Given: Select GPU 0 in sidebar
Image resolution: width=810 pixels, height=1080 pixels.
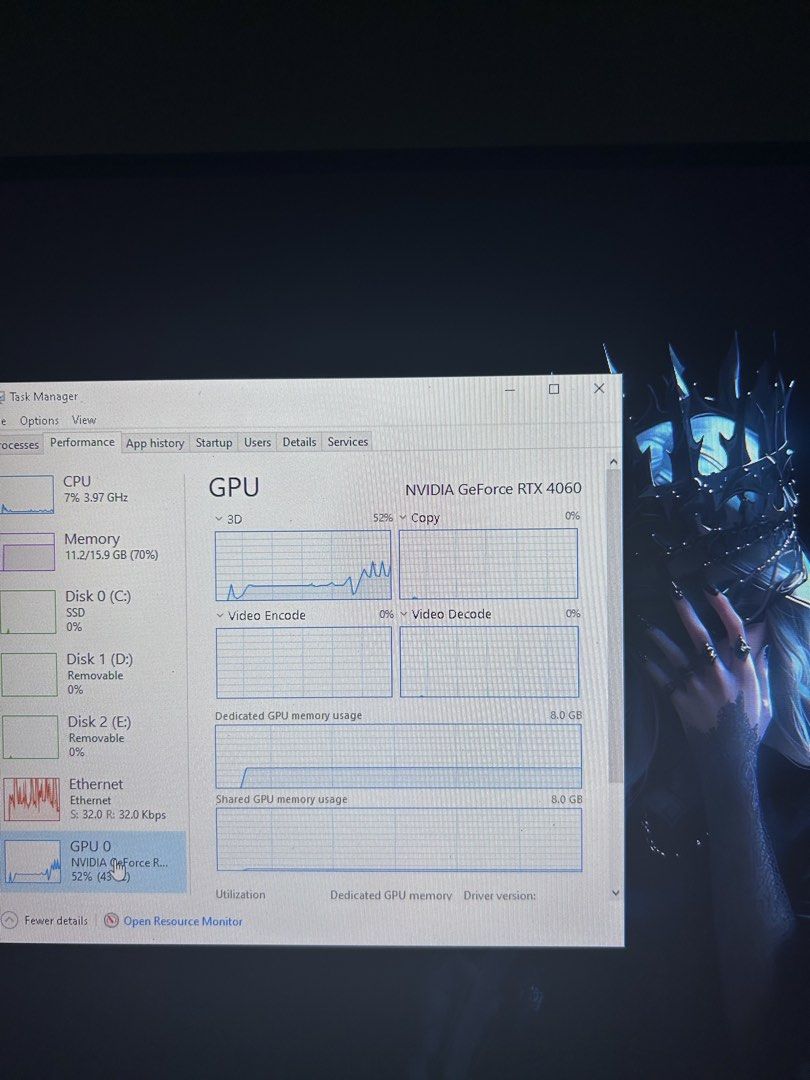Looking at the screenshot, I should click(92, 861).
